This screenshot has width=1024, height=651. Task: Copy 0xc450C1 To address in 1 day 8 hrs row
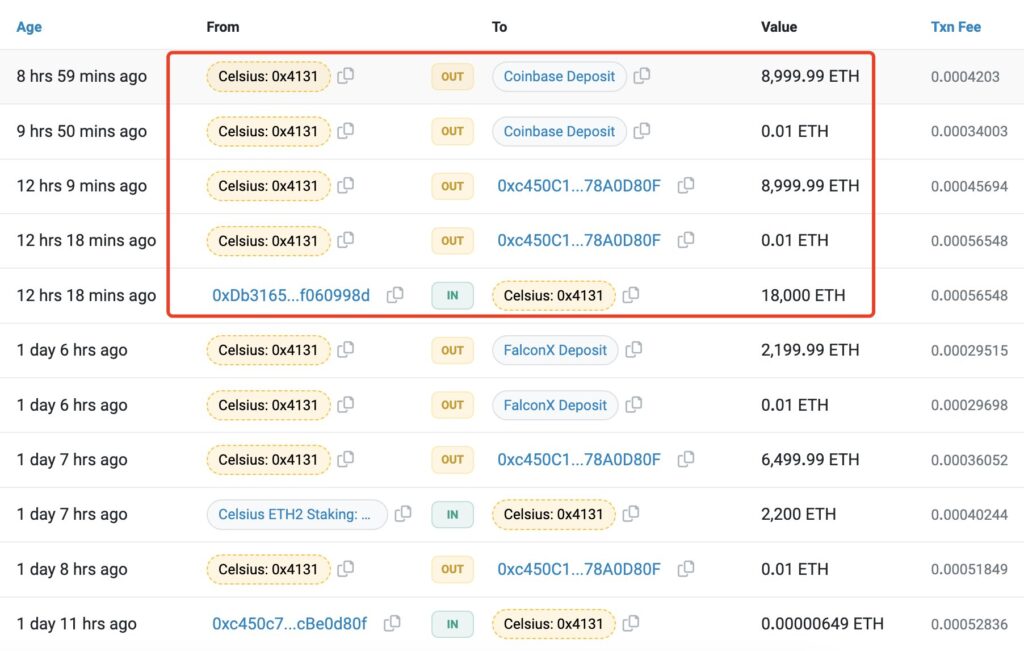[x=686, y=569]
